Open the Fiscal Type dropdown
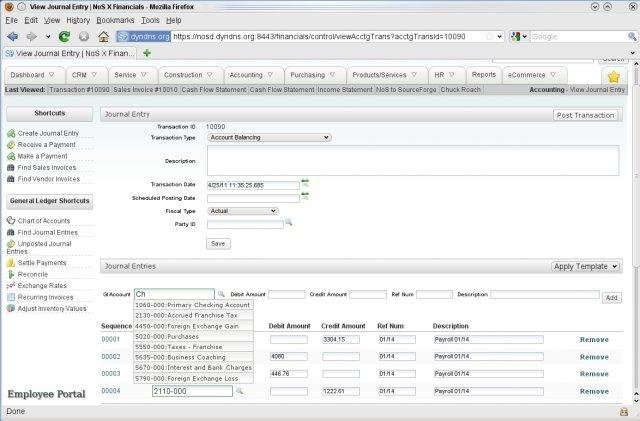 click(x=243, y=211)
